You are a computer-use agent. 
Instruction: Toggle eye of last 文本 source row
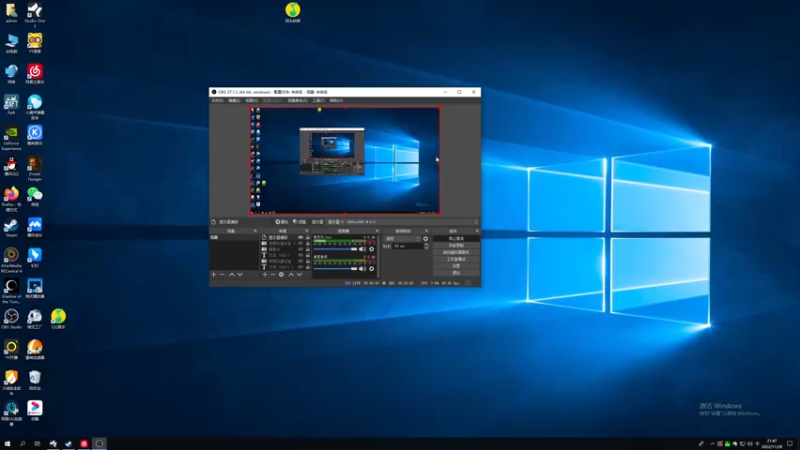[x=301, y=267]
